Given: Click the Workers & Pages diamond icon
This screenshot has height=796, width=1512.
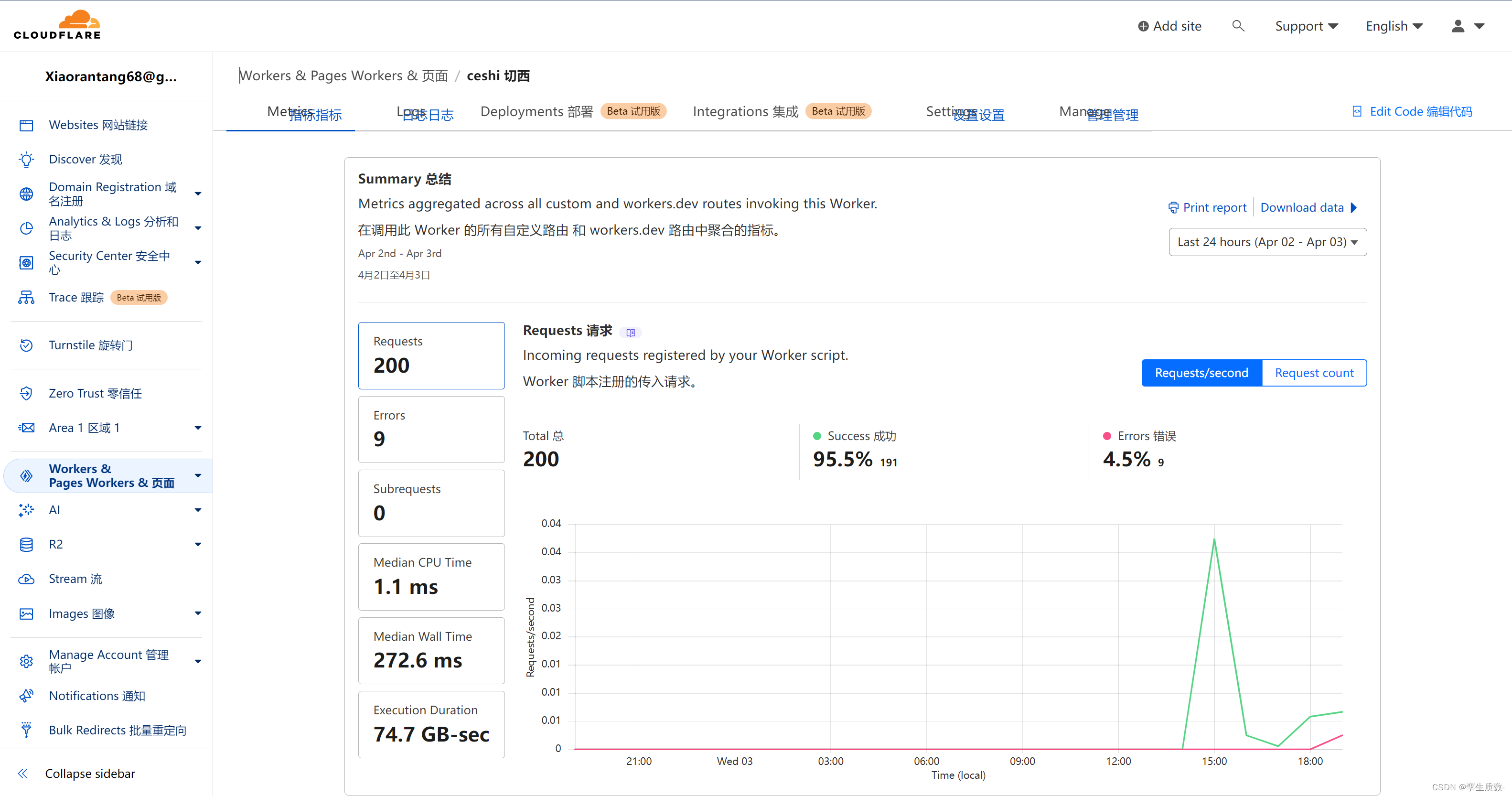Looking at the screenshot, I should pyautogui.click(x=26, y=475).
